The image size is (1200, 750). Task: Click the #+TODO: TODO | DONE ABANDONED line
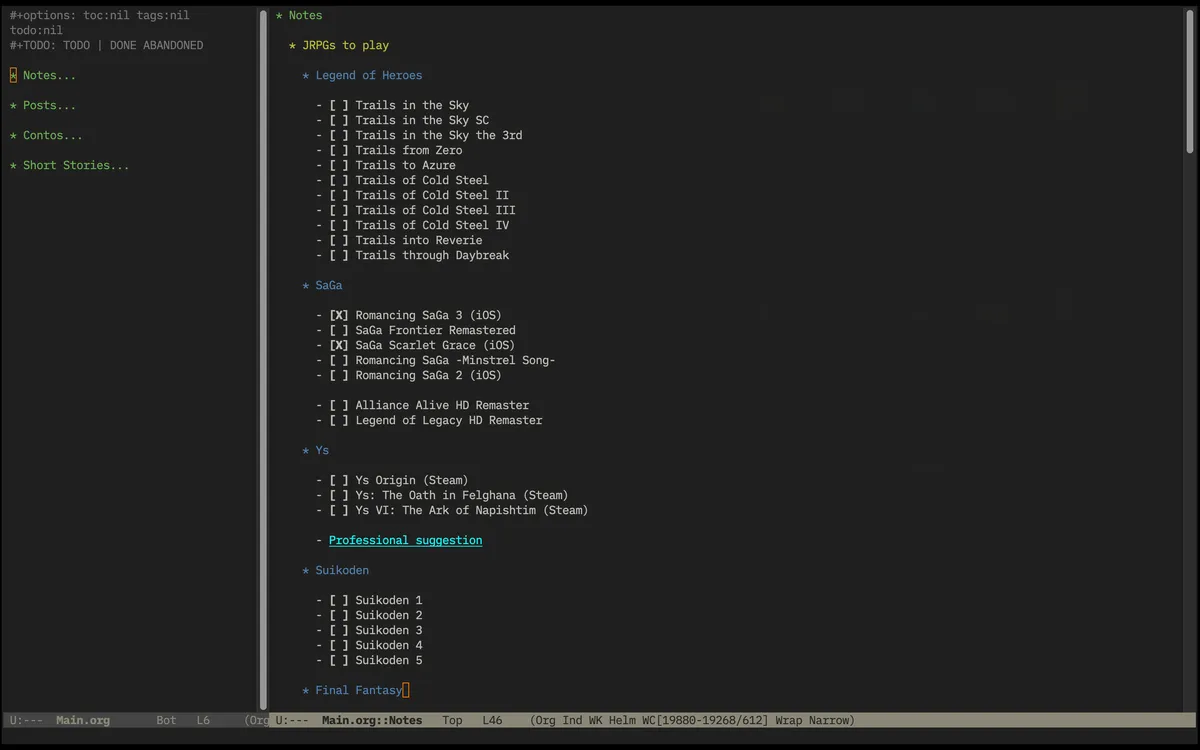(x=106, y=45)
